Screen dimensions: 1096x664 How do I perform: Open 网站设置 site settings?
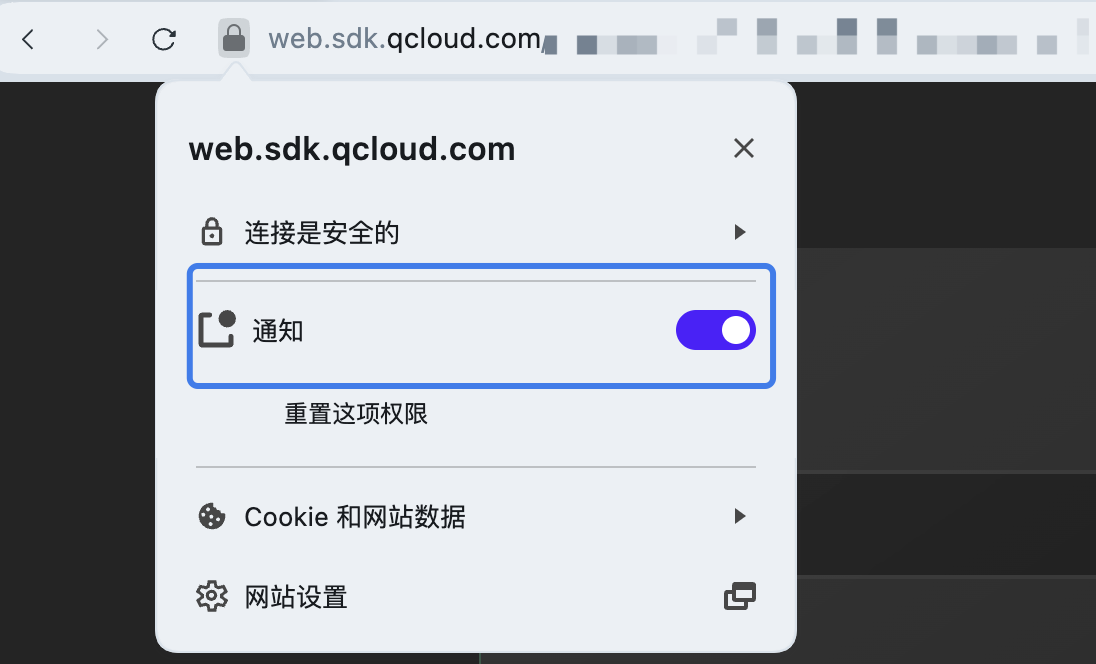point(296,597)
